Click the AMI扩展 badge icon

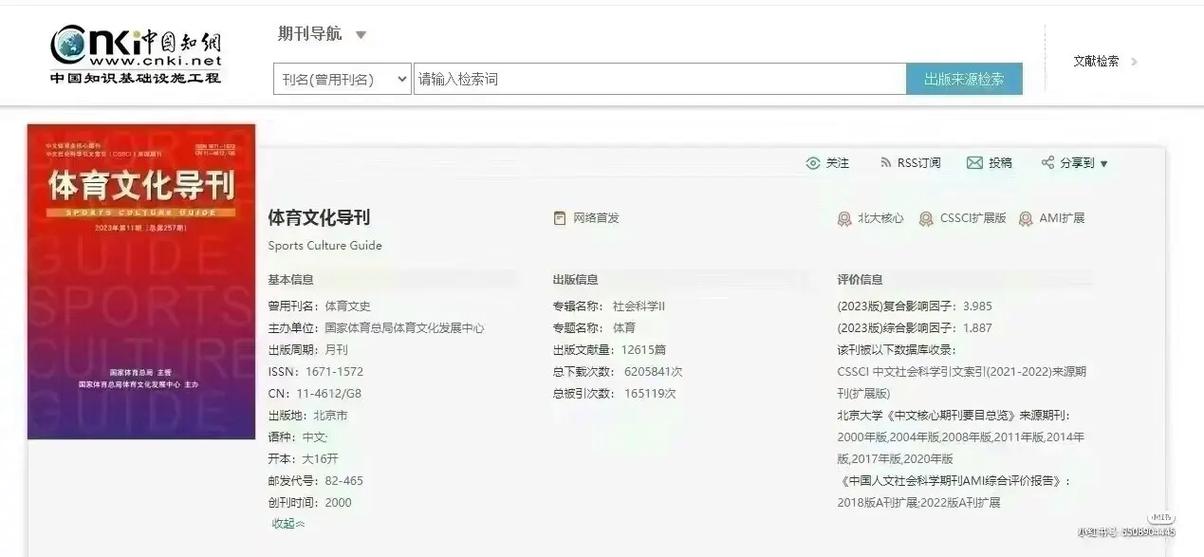click(x=1025, y=219)
